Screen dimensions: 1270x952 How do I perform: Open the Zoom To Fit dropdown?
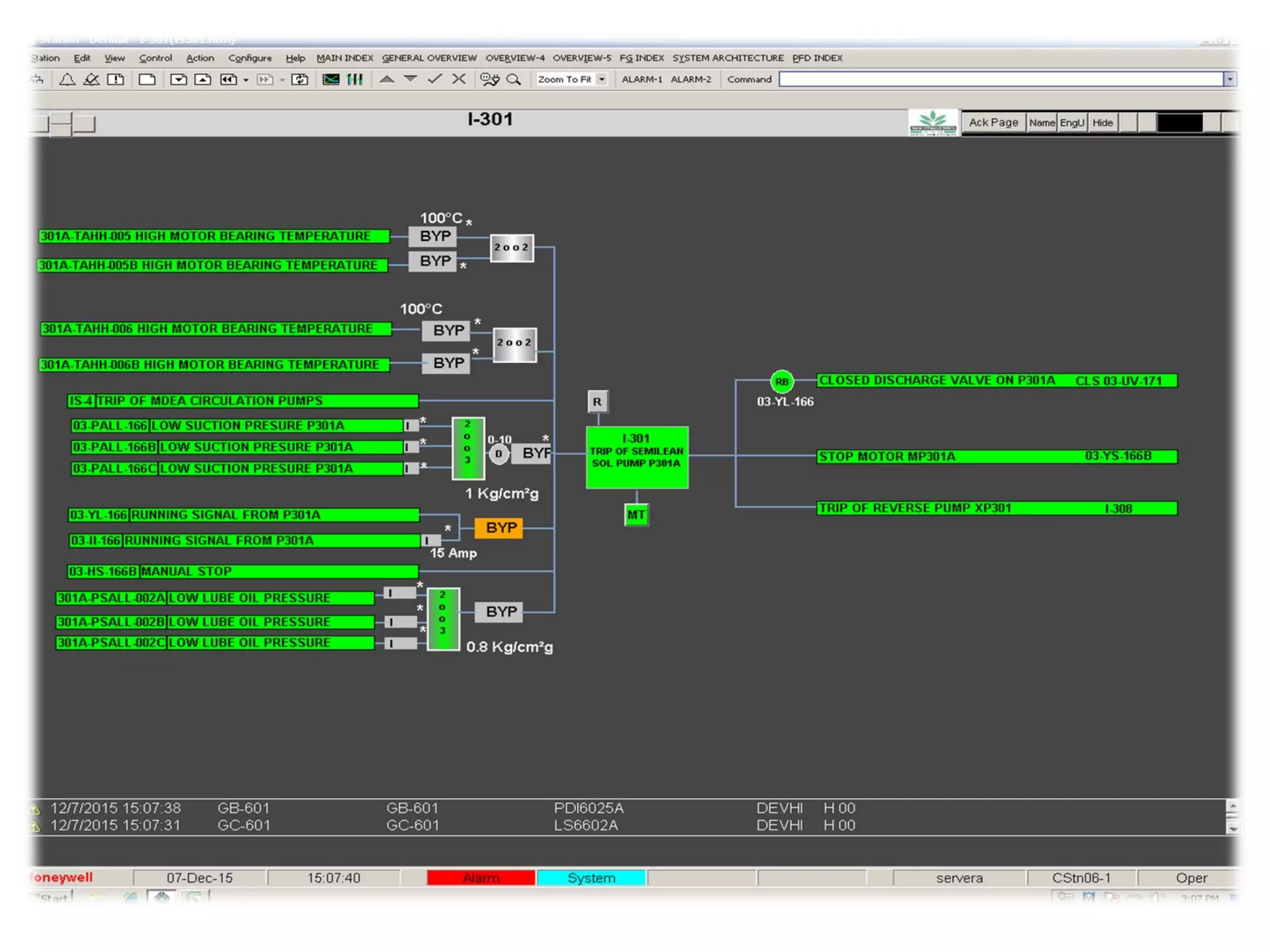(x=602, y=79)
